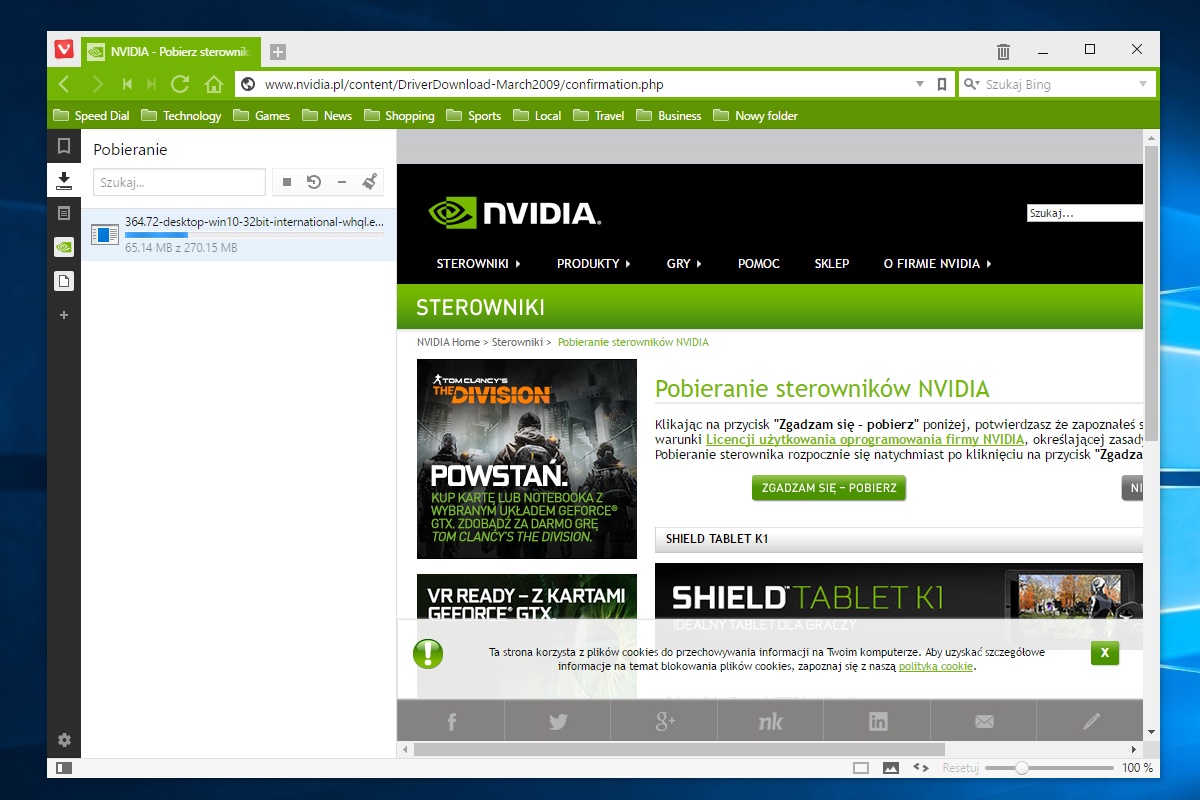Stop the current download

click(x=287, y=182)
